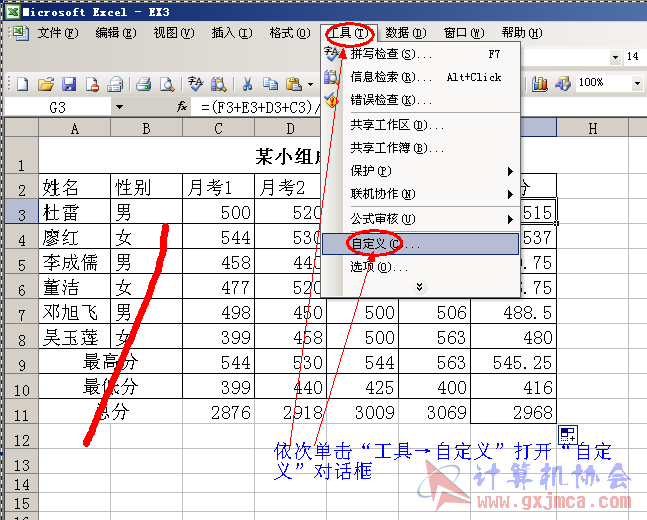Click cell with value 545.25

pyautogui.click(x=514, y=362)
